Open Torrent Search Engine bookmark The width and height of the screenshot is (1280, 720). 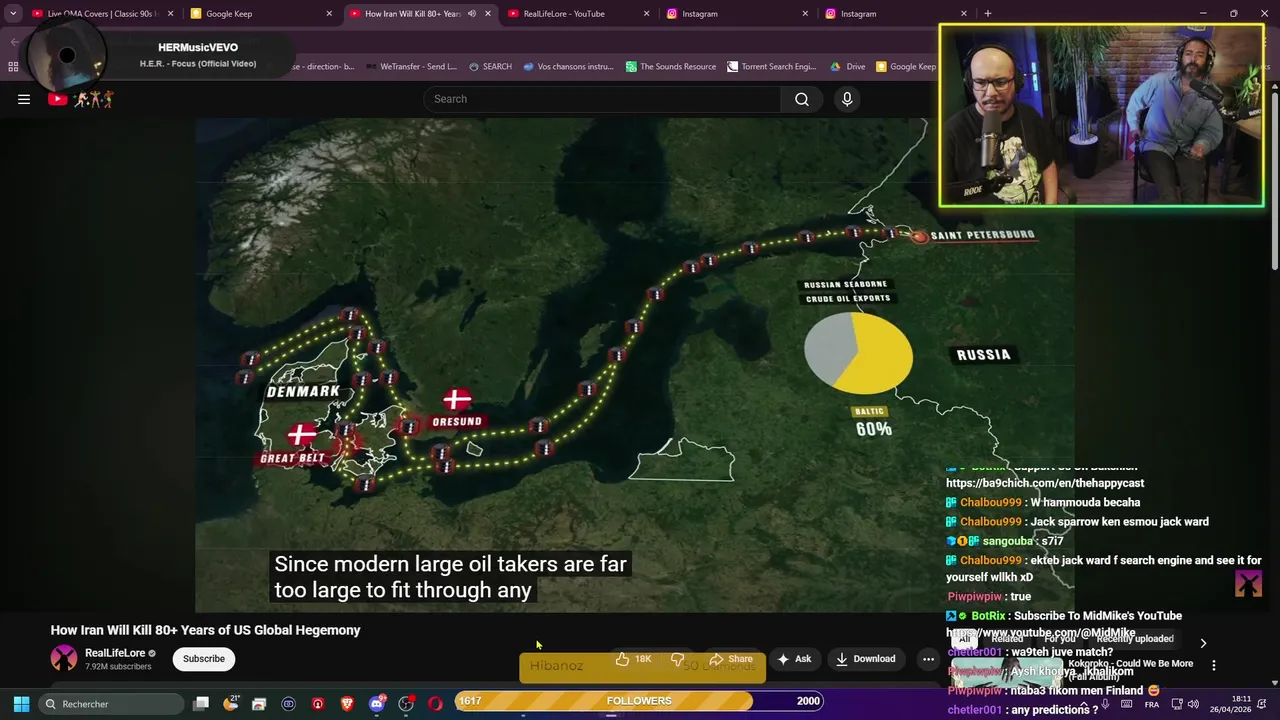pos(772,67)
